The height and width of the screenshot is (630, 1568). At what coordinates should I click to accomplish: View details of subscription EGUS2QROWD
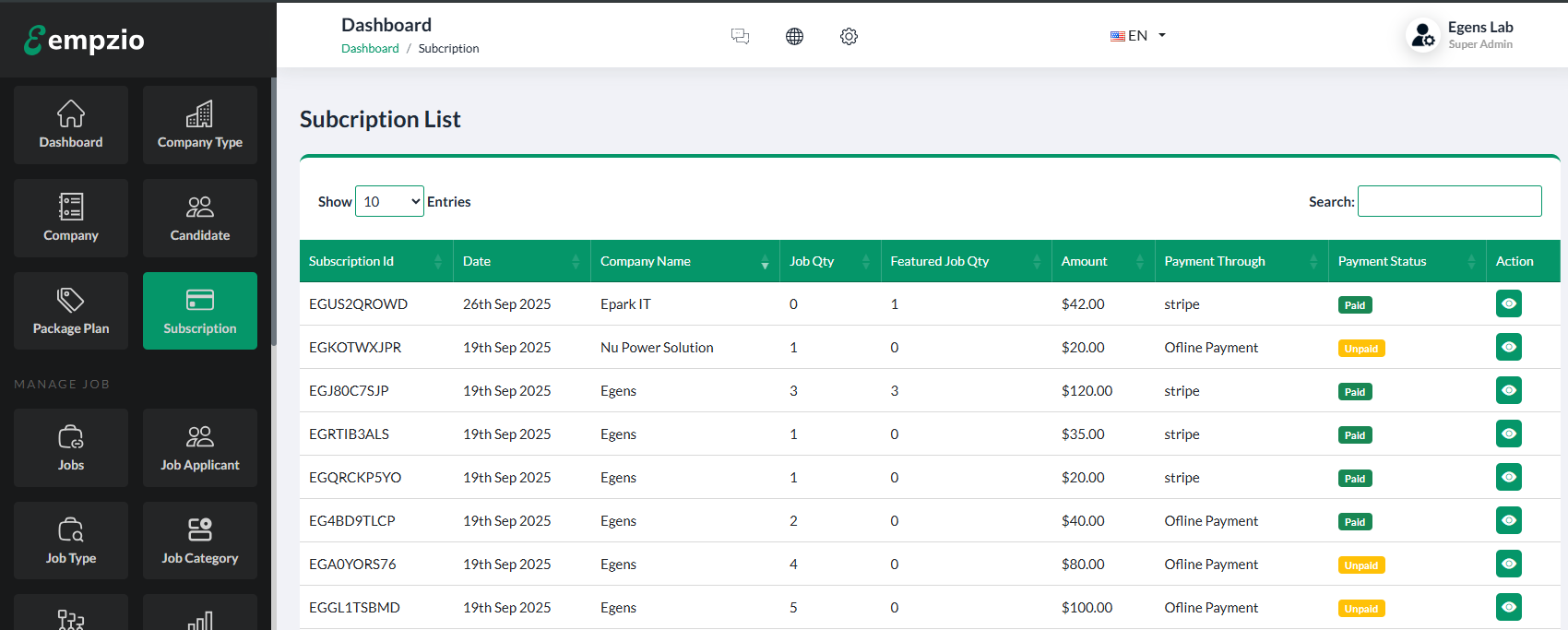(1508, 303)
